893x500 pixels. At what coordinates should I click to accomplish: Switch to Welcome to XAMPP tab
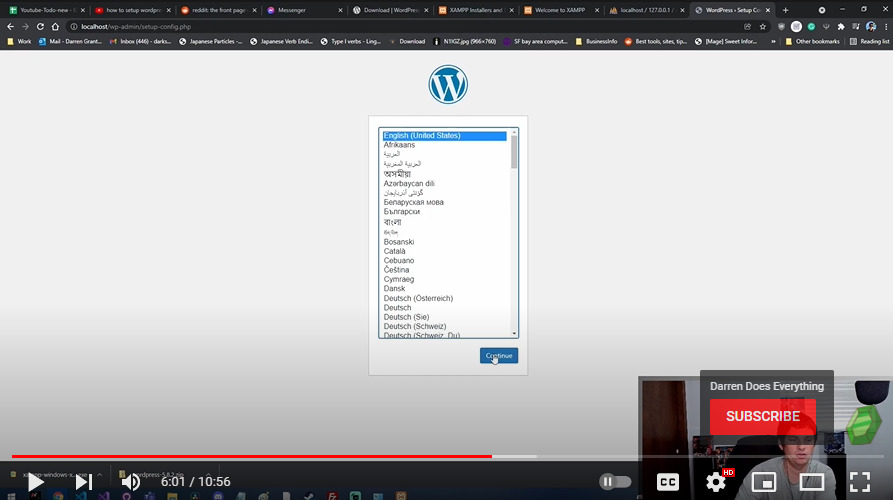560,10
